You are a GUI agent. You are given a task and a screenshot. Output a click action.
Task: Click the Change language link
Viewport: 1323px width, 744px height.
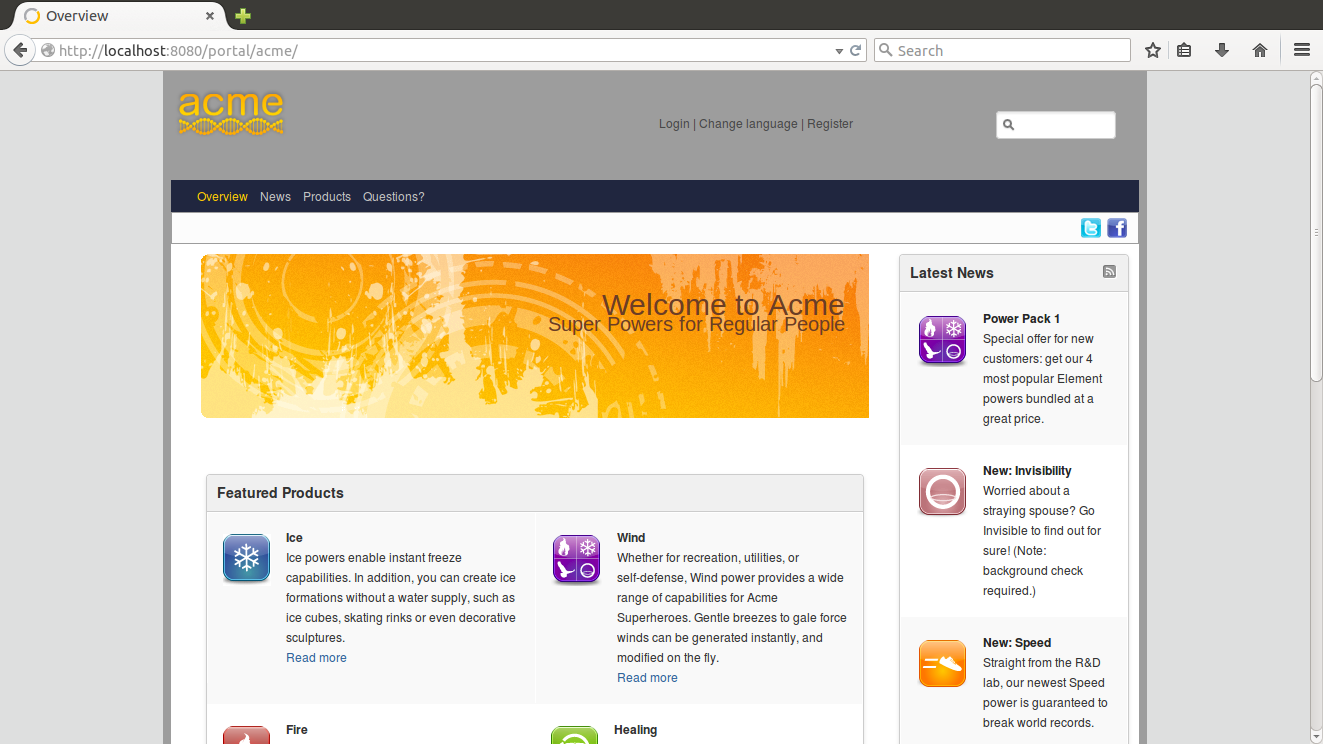[x=748, y=124]
